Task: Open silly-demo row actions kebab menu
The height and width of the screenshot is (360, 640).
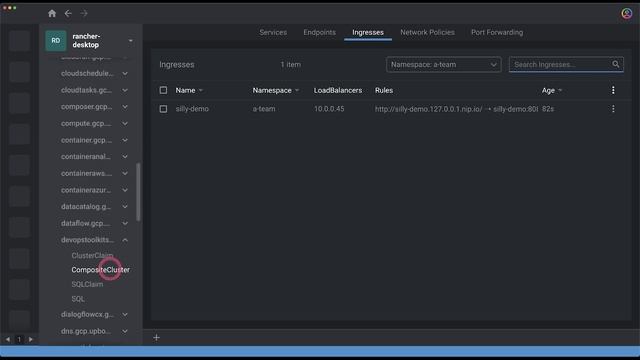Action: point(613,109)
